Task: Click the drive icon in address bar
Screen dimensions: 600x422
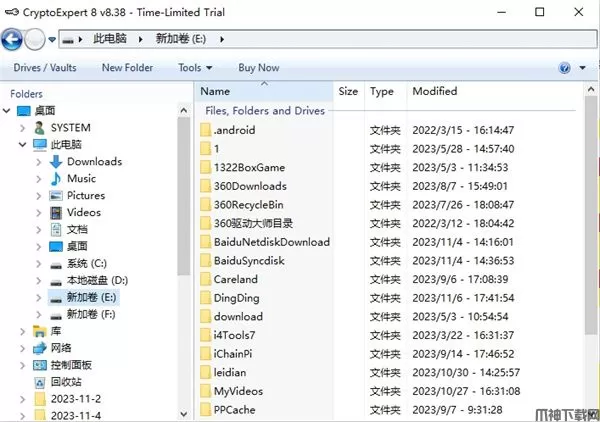Action: (x=68, y=39)
